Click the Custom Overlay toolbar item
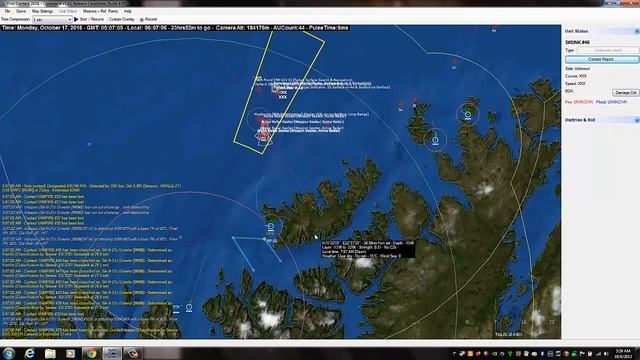640x360 pixels. tap(122, 19)
